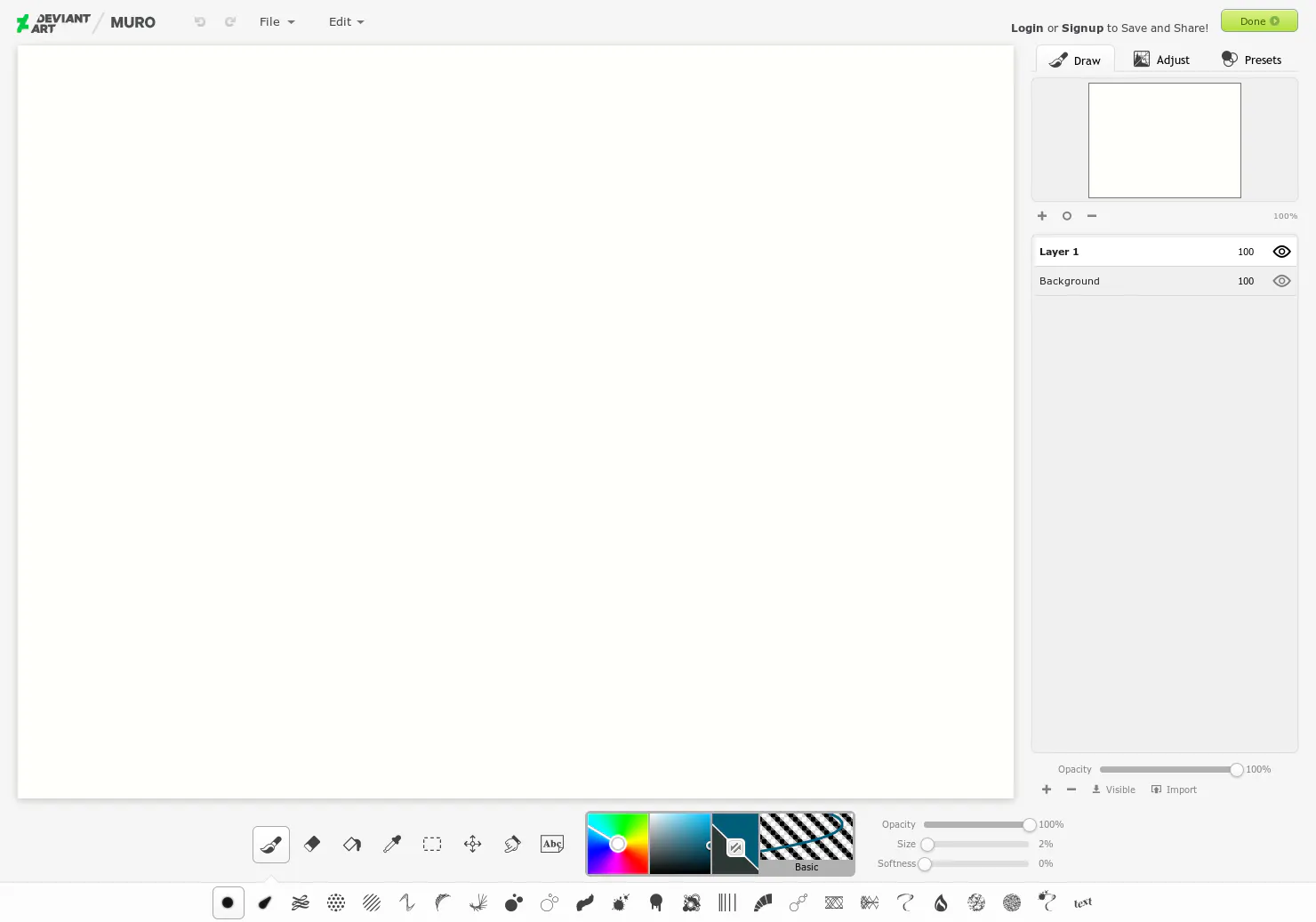
Task: Open the File dropdown menu
Action: tap(277, 21)
